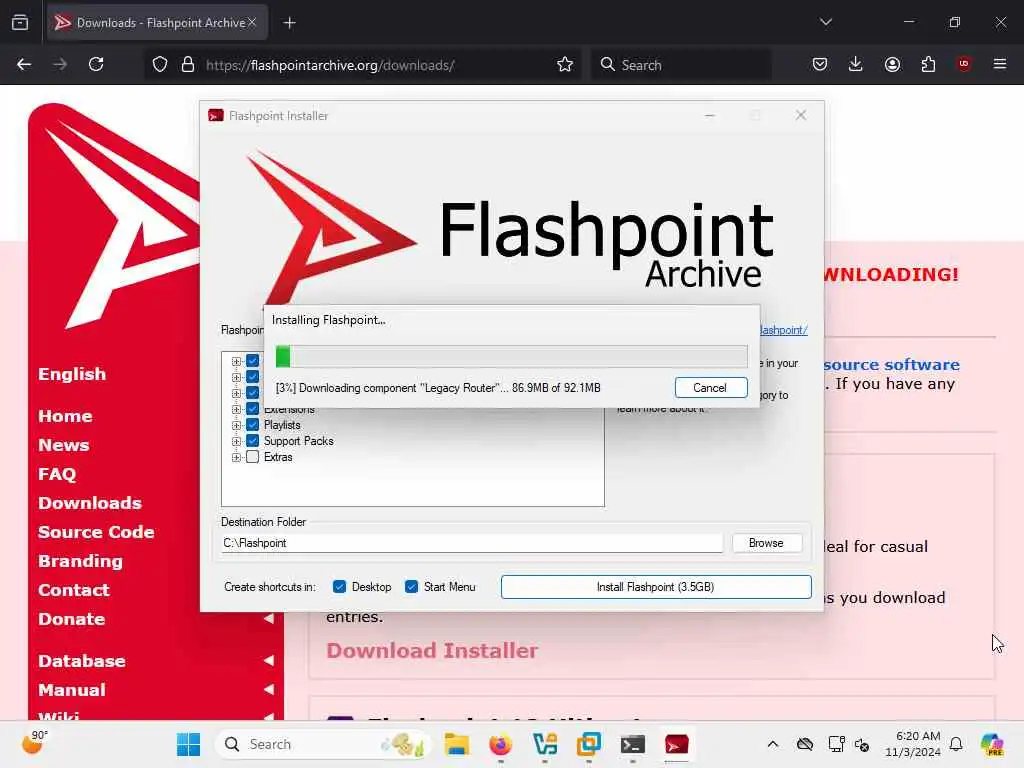Viewport: 1024px width, 768px height.
Task: Open the Firefox View icon
Action: click(20, 22)
